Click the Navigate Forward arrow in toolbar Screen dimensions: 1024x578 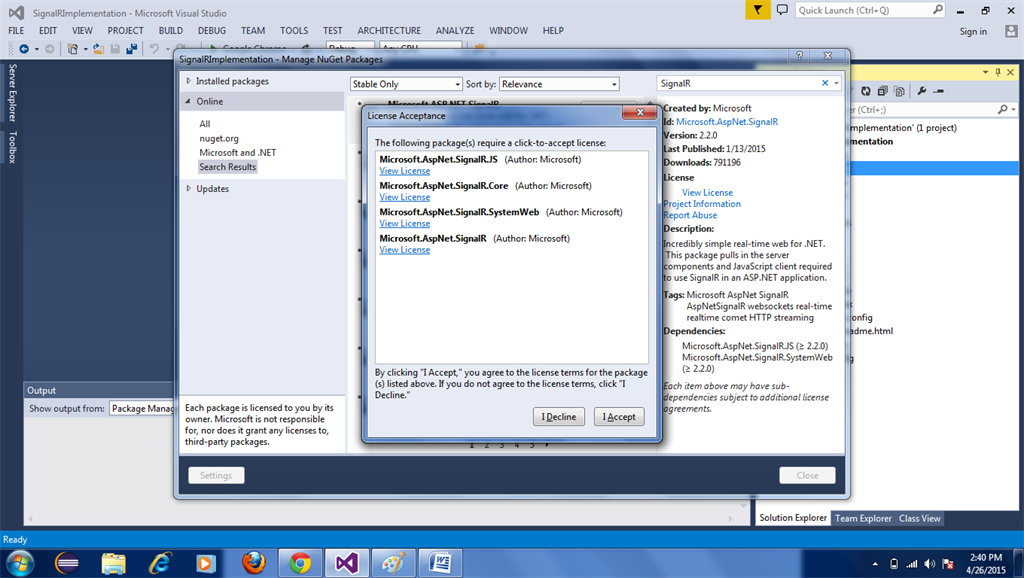49,49
